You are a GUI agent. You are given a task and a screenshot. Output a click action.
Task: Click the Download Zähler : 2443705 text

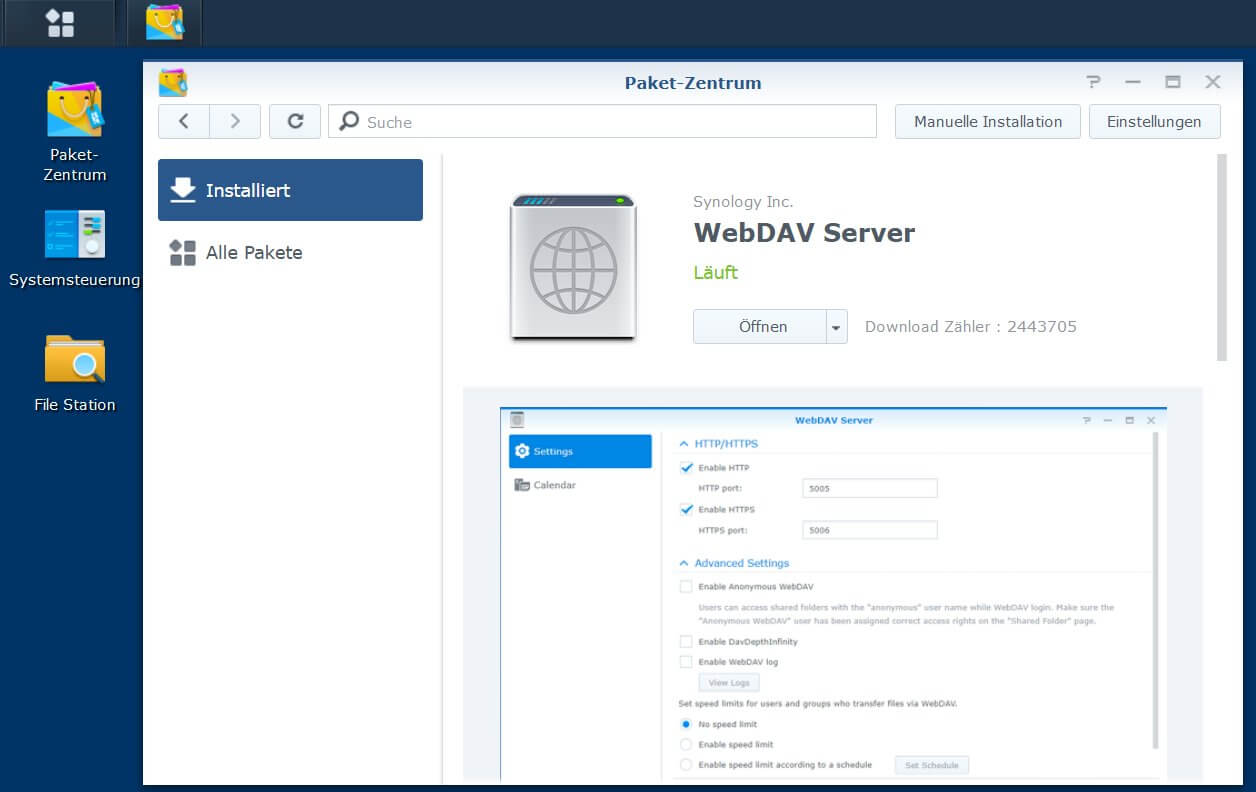point(970,326)
